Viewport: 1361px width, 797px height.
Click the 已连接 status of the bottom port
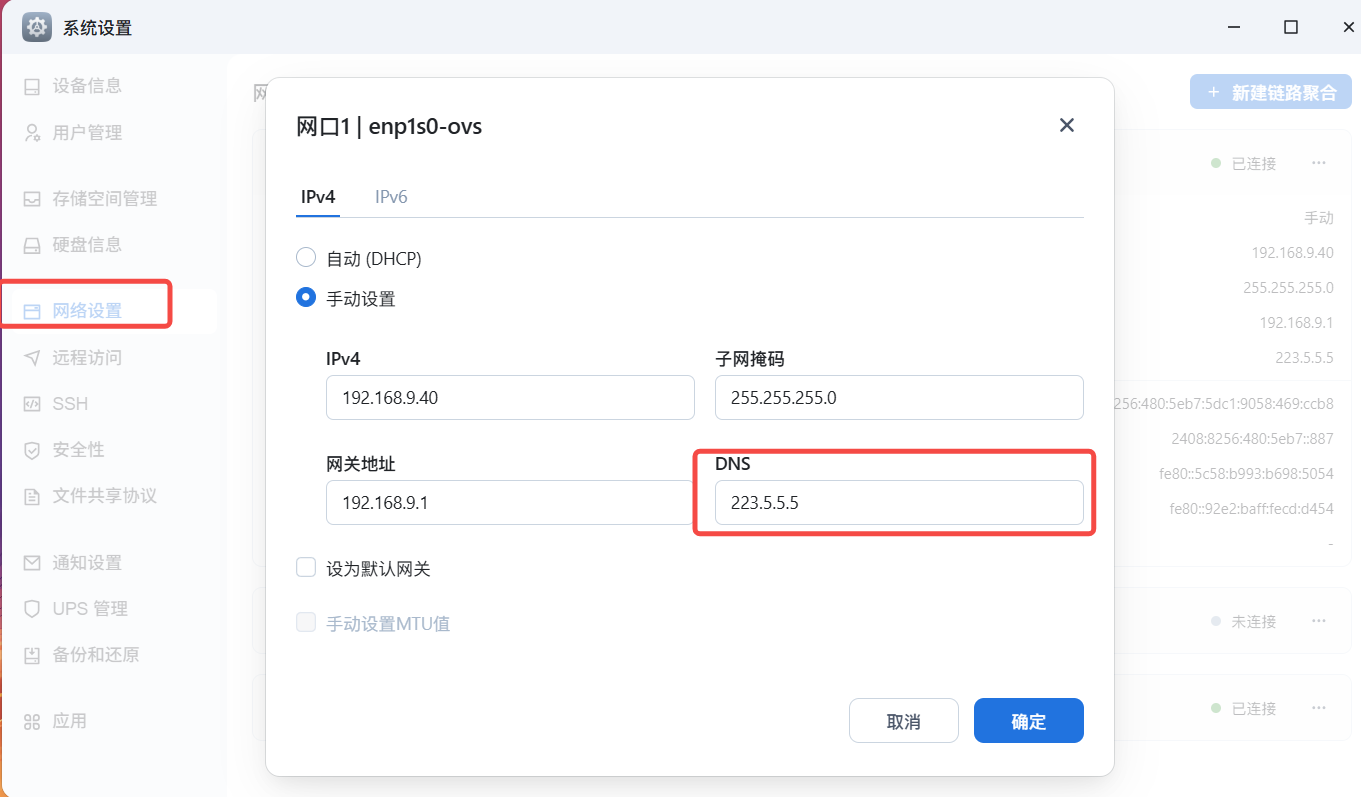1253,708
